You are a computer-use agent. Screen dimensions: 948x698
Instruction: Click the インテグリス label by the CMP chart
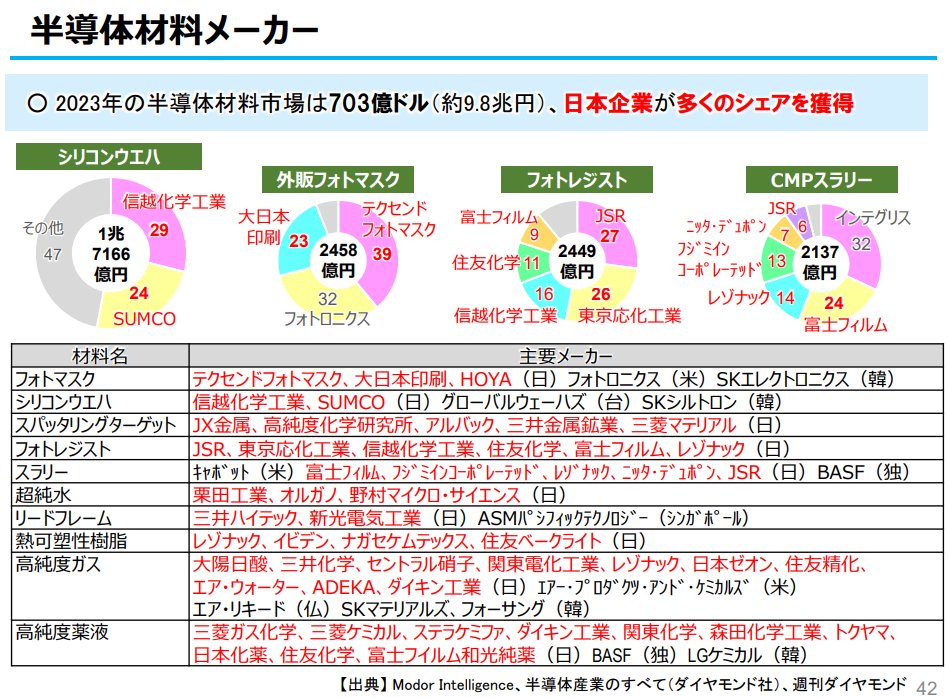[873, 217]
